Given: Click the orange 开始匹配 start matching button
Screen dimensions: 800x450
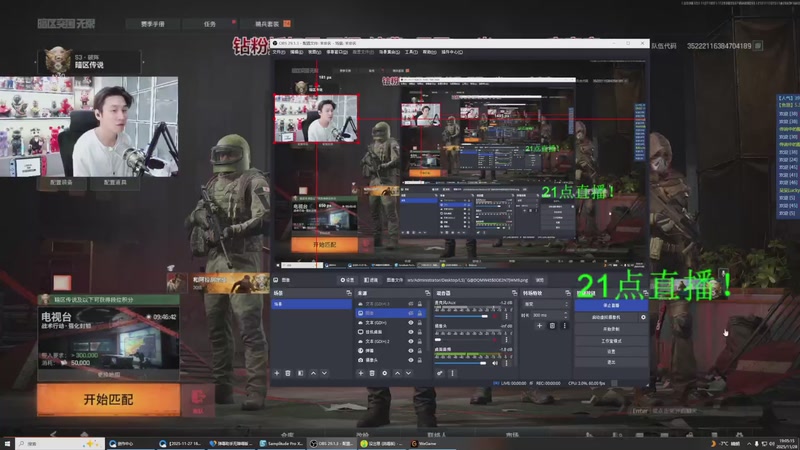Looking at the screenshot, I should [x=109, y=399].
